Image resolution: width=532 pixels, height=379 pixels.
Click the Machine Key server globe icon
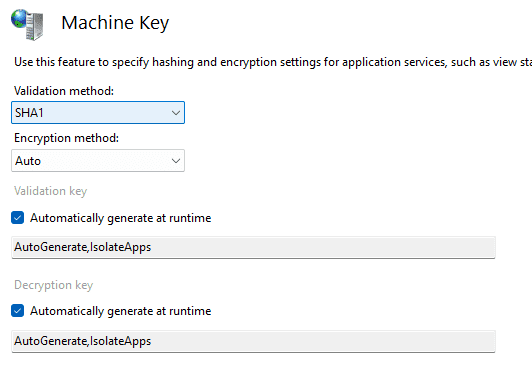27,24
